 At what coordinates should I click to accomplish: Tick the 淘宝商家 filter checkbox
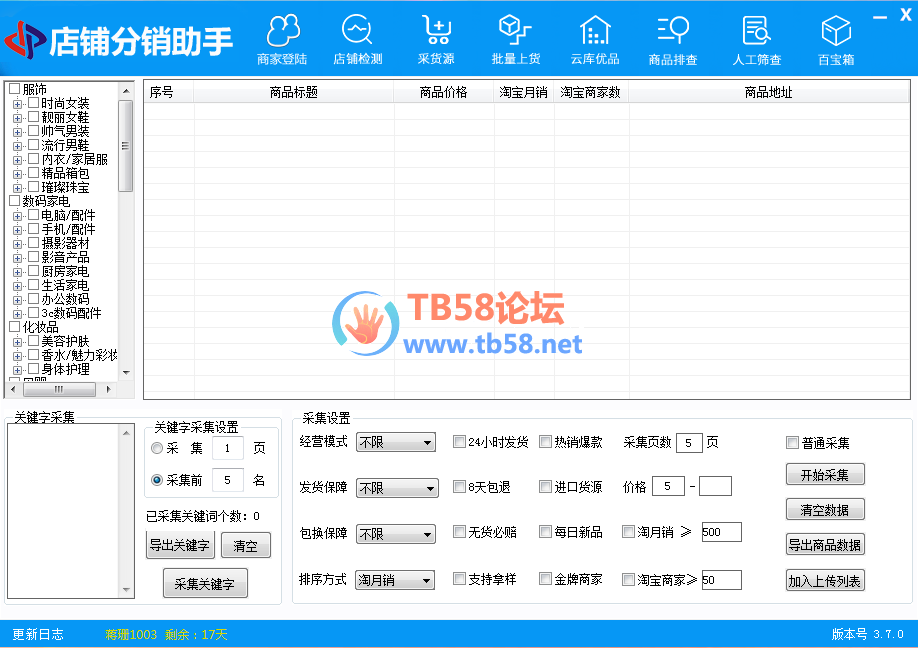click(628, 580)
